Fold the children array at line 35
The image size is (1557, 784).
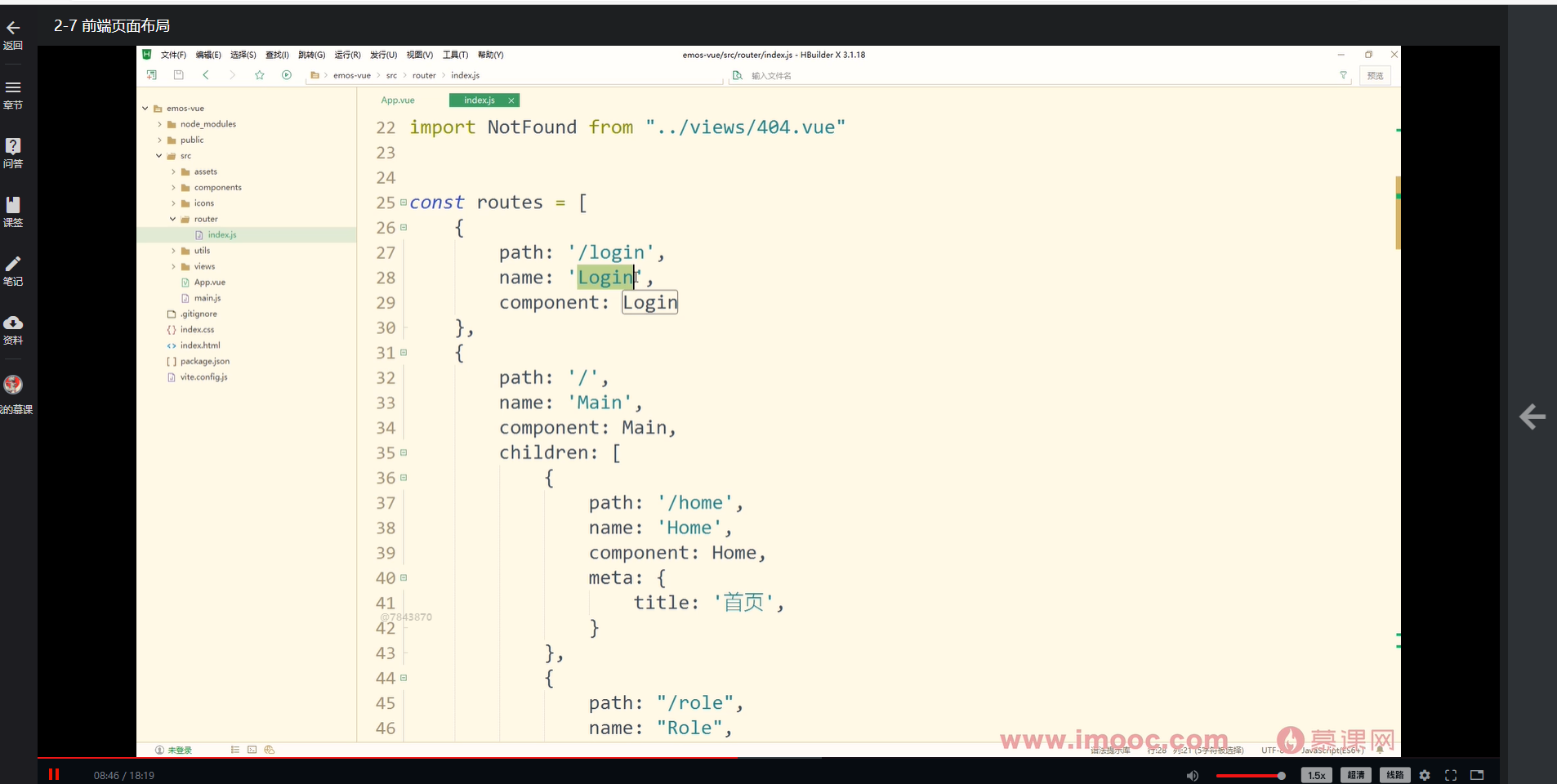404,452
